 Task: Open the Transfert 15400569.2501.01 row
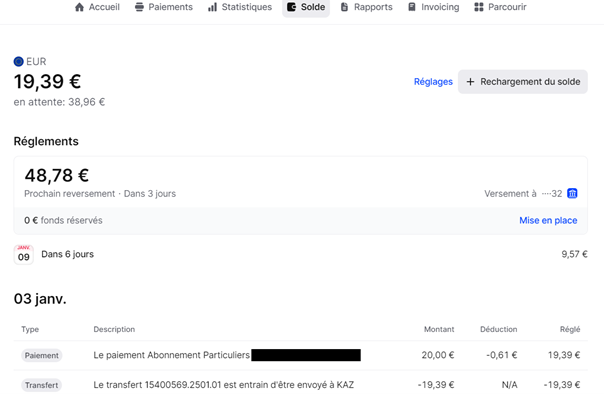pyautogui.click(x=300, y=384)
